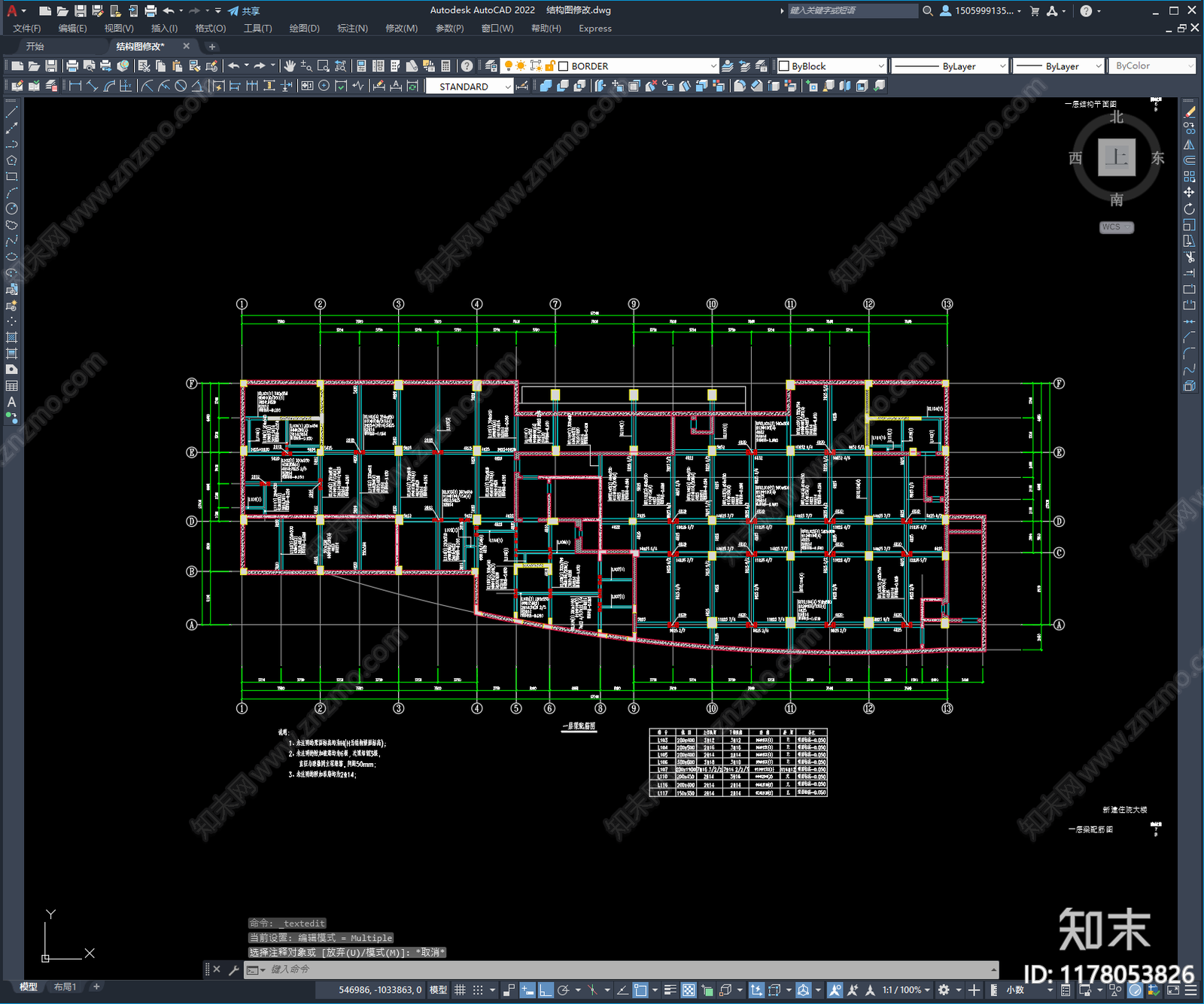
Task: Expand the WCS coordinate system dropdown
Action: click(1117, 227)
